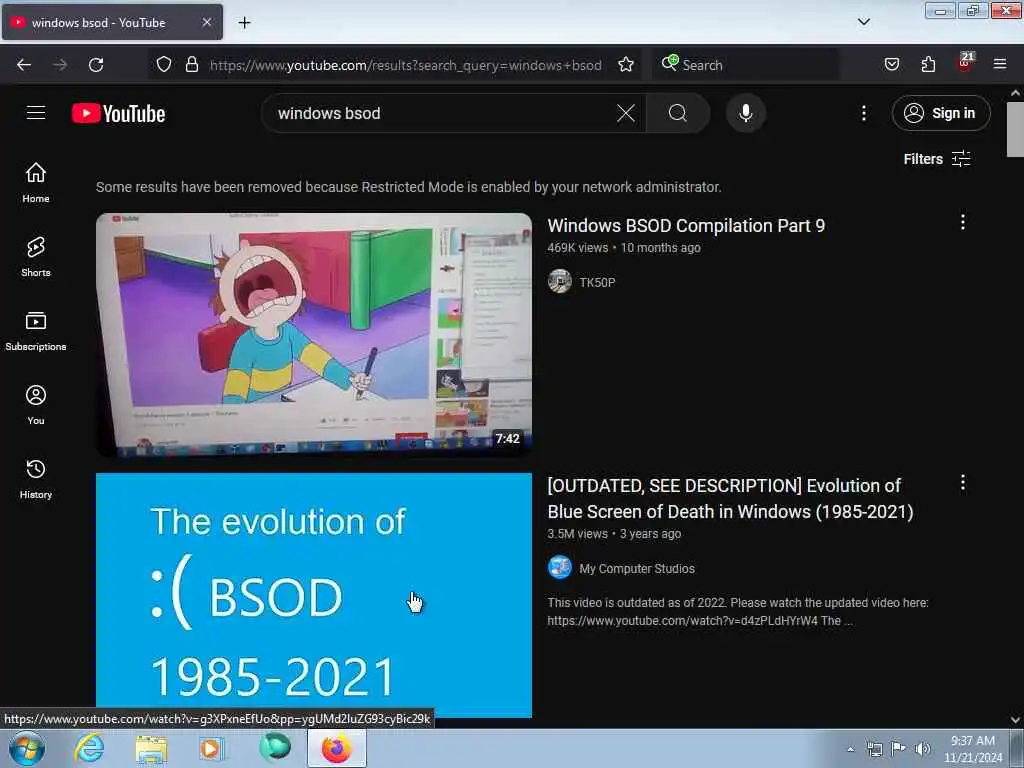Open the network tray icon

pos(874,749)
